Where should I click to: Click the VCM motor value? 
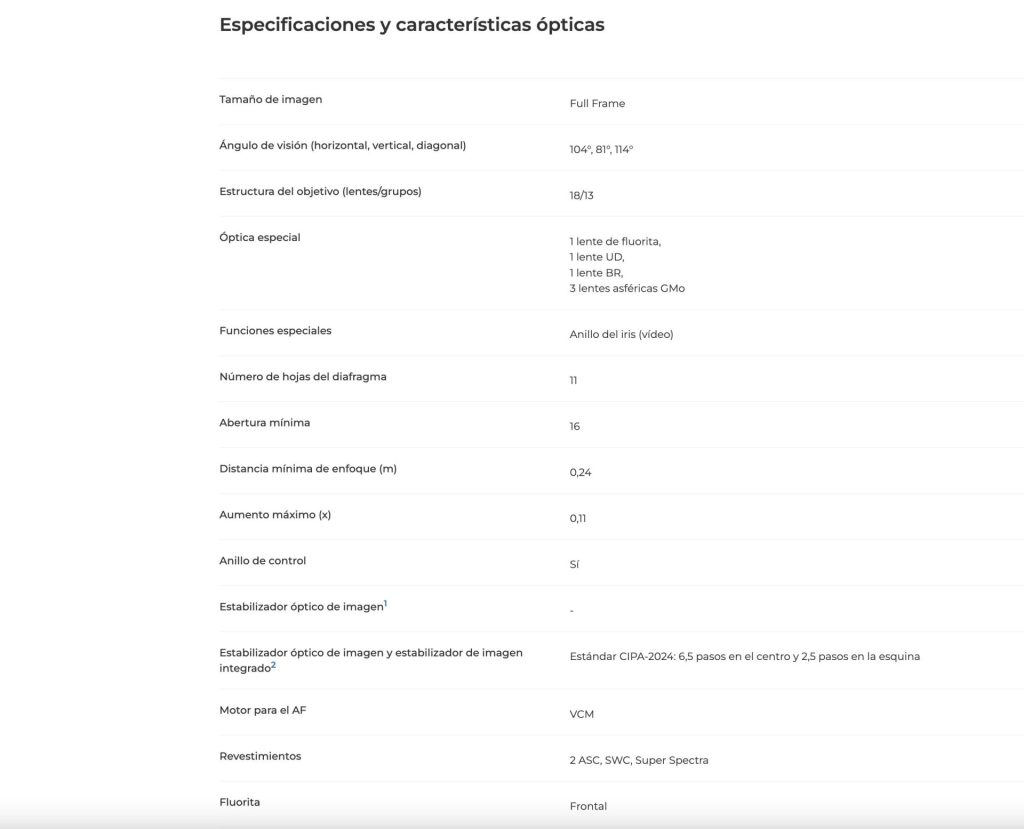(x=582, y=714)
